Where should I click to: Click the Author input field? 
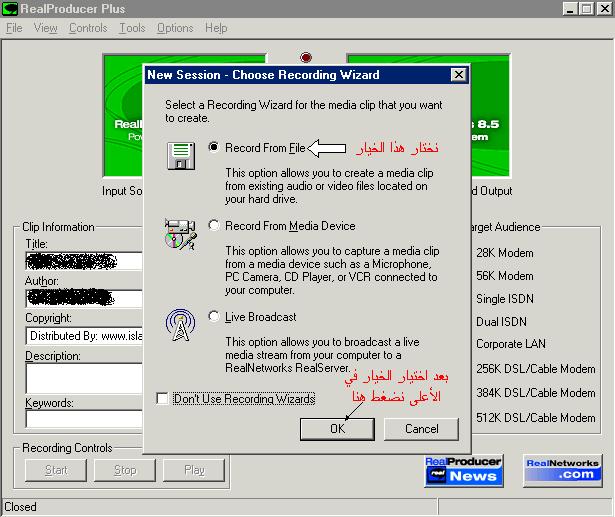84,299
